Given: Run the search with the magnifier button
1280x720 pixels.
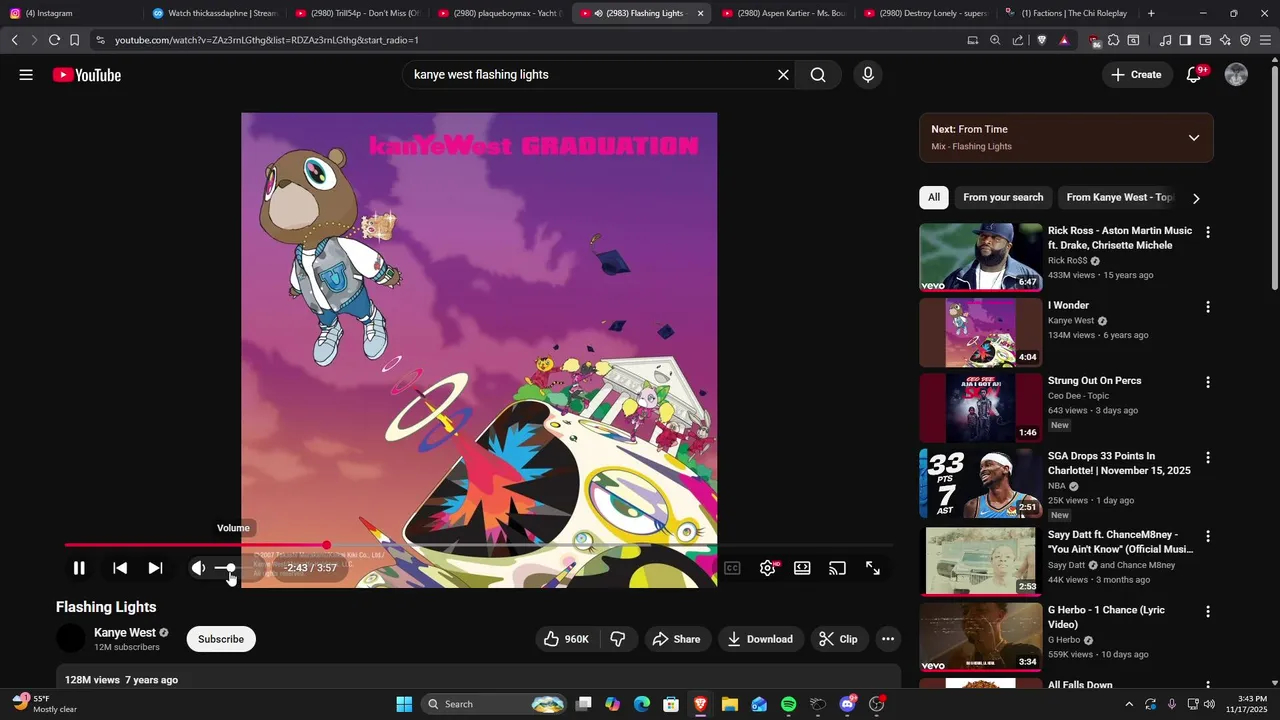Looking at the screenshot, I should (818, 75).
